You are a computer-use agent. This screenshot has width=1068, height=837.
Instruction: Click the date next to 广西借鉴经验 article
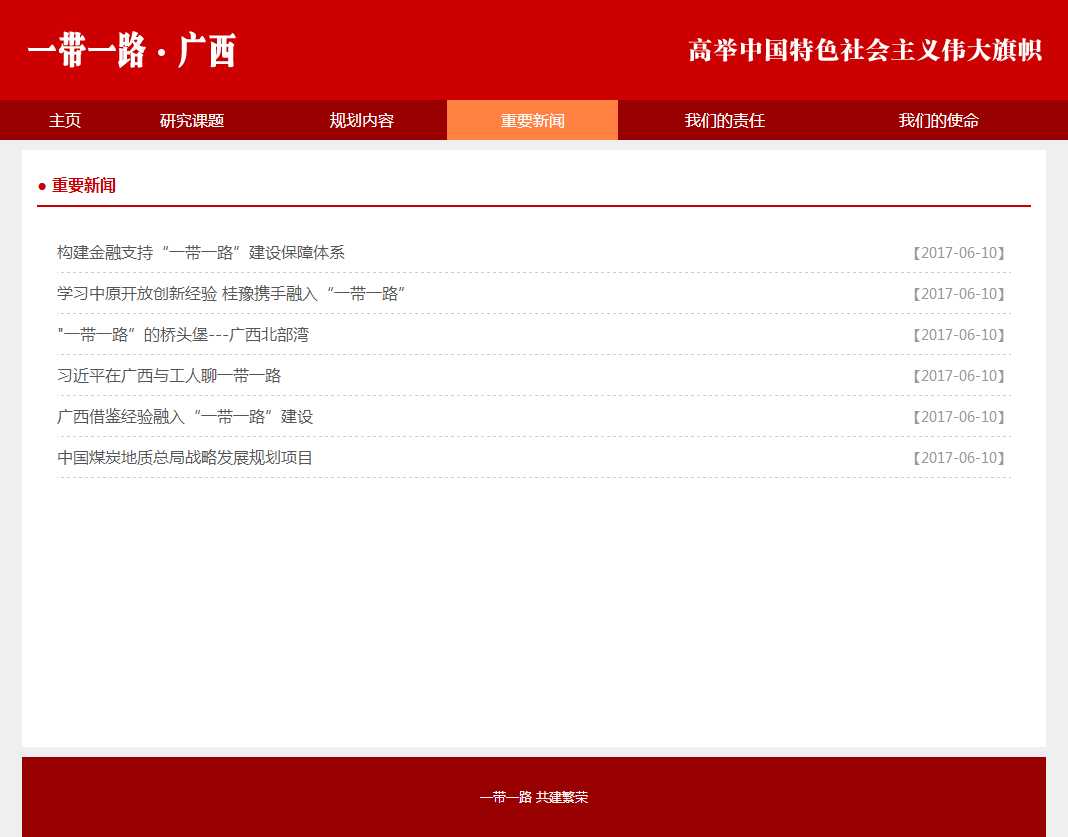pos(959,417)
